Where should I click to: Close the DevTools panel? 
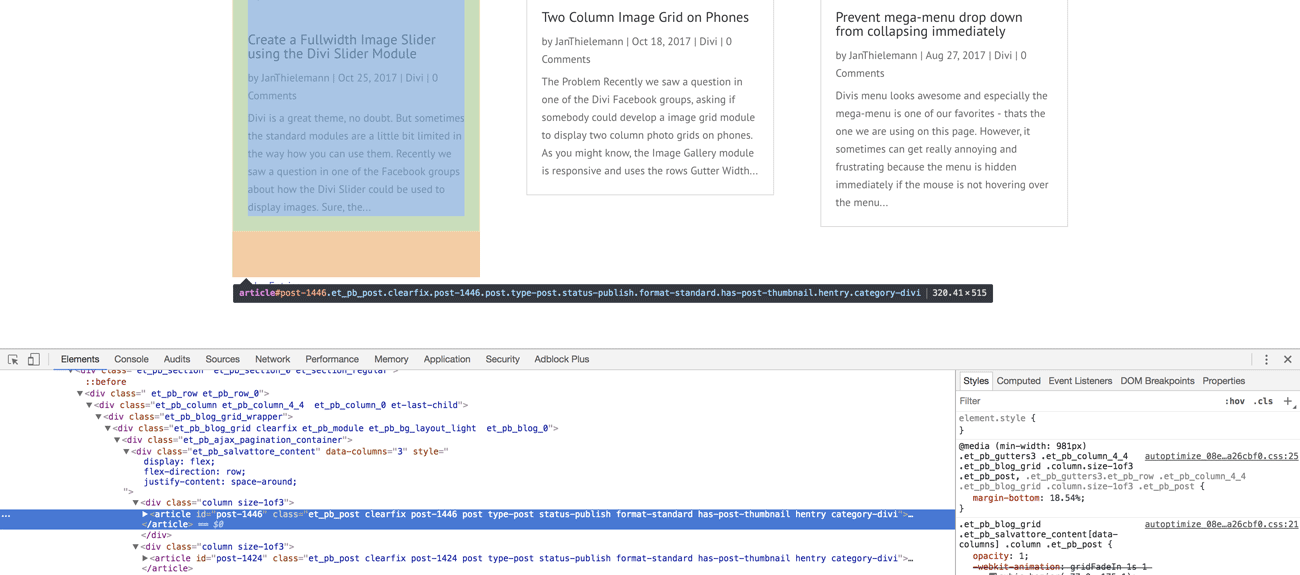point(1287,360)
